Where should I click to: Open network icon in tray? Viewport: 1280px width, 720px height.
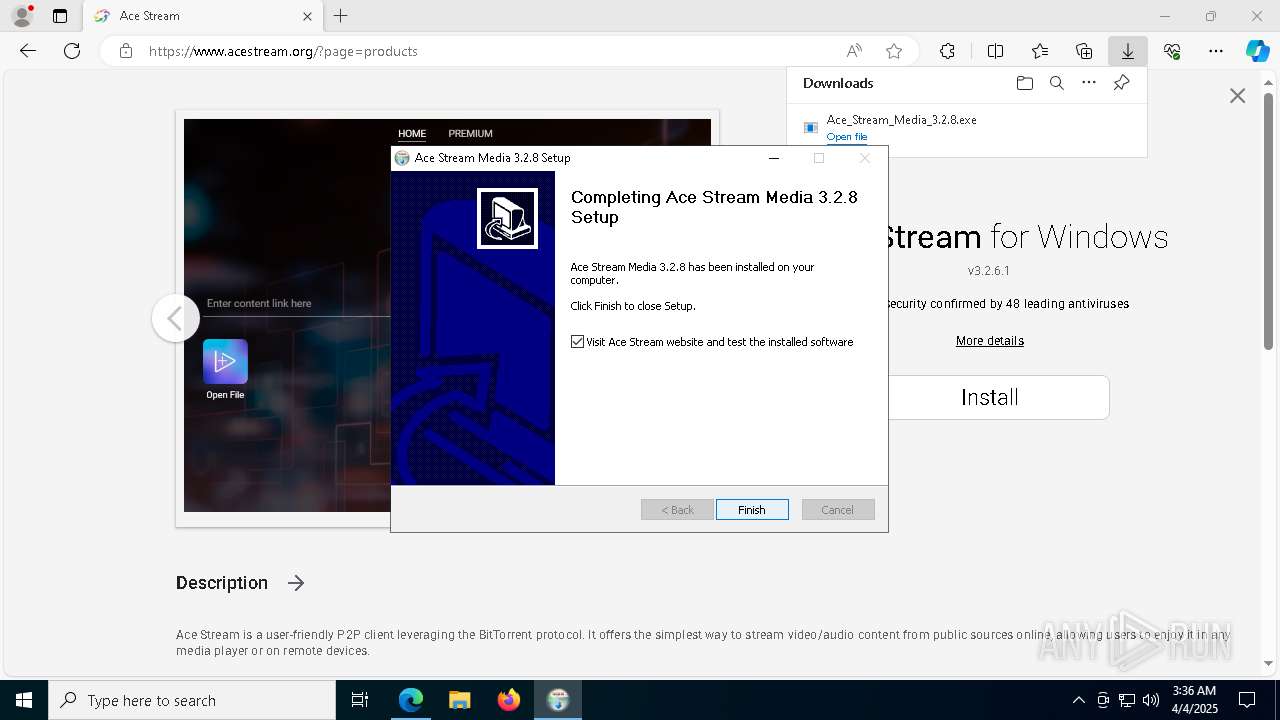tap(1127, 700)
